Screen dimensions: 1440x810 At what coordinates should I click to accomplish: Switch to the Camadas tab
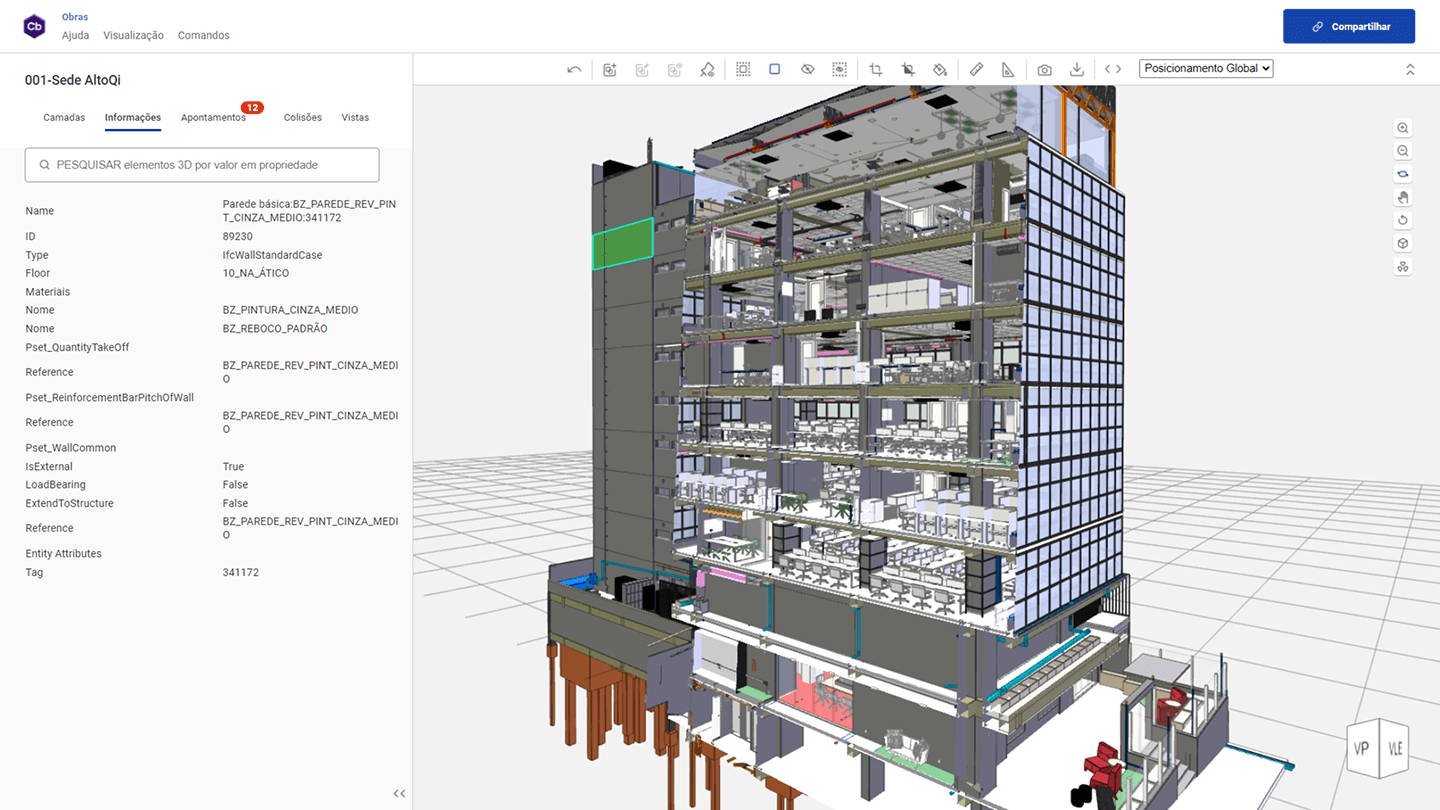click(x=64, y=117)
